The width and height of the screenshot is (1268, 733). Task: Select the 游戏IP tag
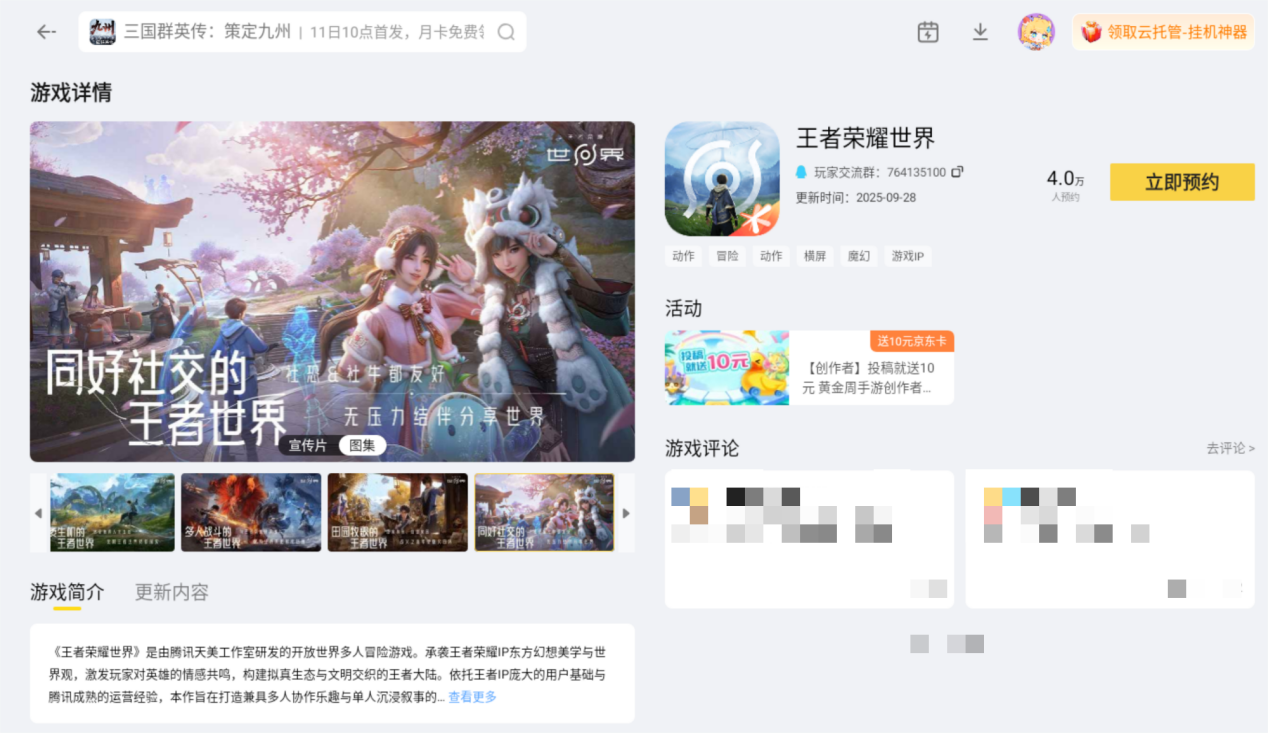point(907,256)
